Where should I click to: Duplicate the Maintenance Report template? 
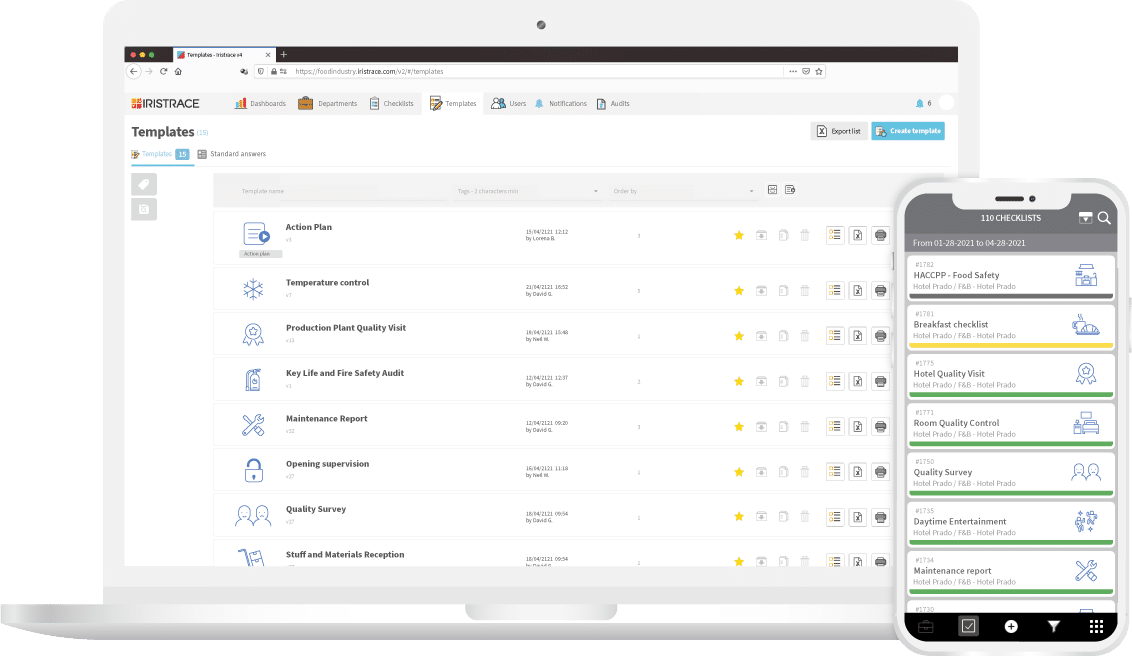click(783, 426)
